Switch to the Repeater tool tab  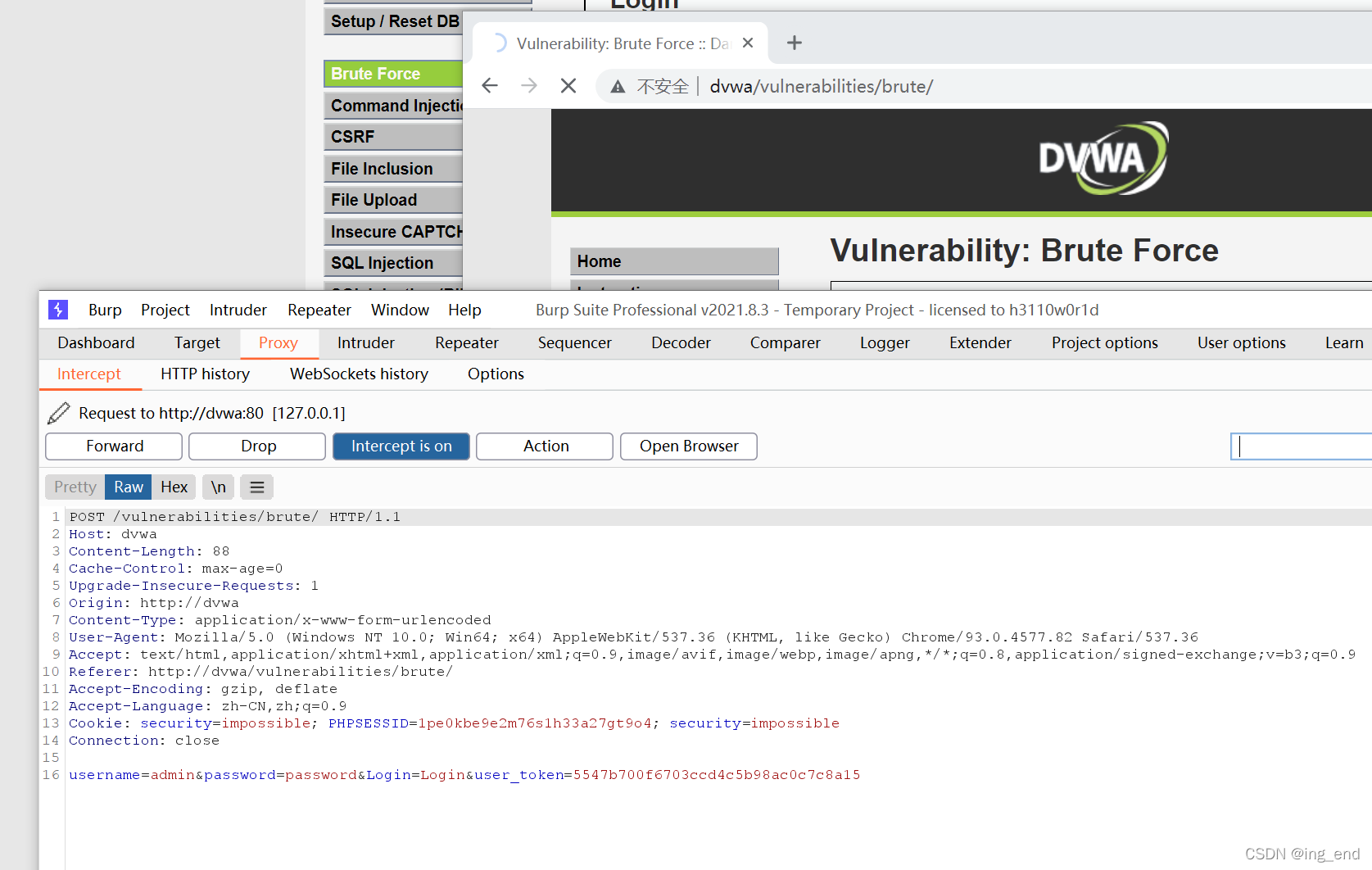[x=467, y=343]
